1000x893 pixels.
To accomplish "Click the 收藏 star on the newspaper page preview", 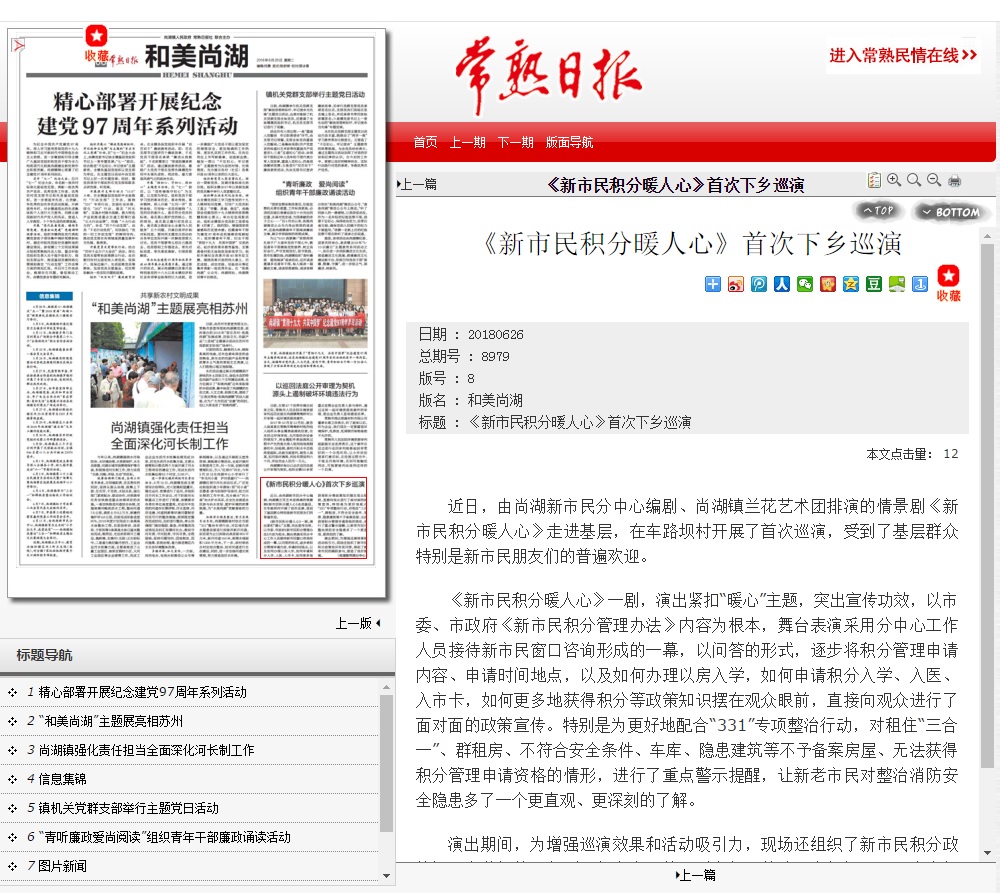I will pos(96,43).
